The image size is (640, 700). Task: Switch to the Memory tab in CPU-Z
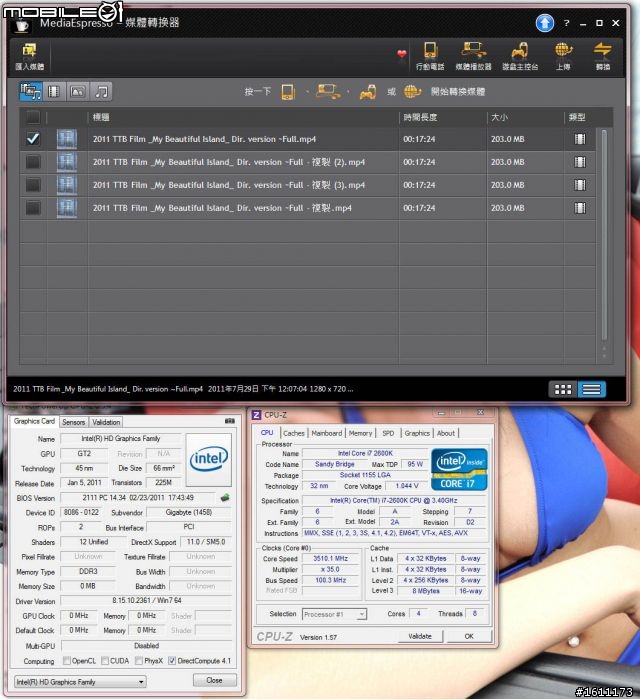pyautogui.click(x=360, y=433)
